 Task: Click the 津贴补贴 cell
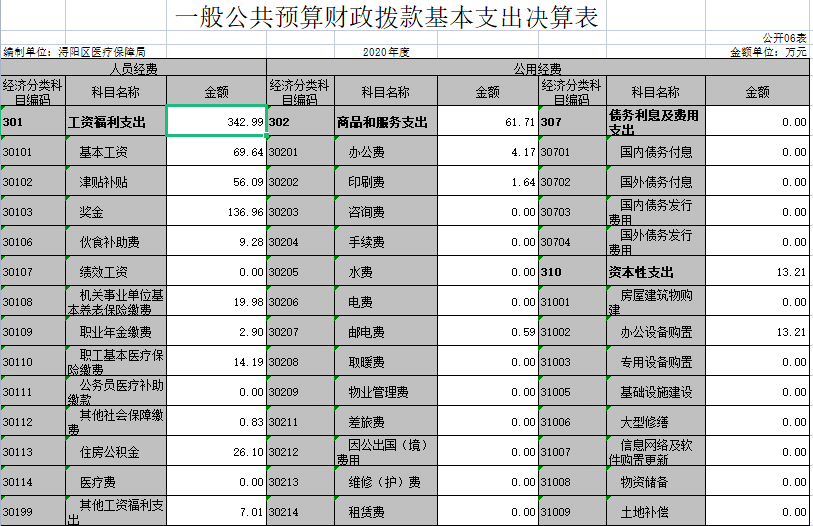116,182
